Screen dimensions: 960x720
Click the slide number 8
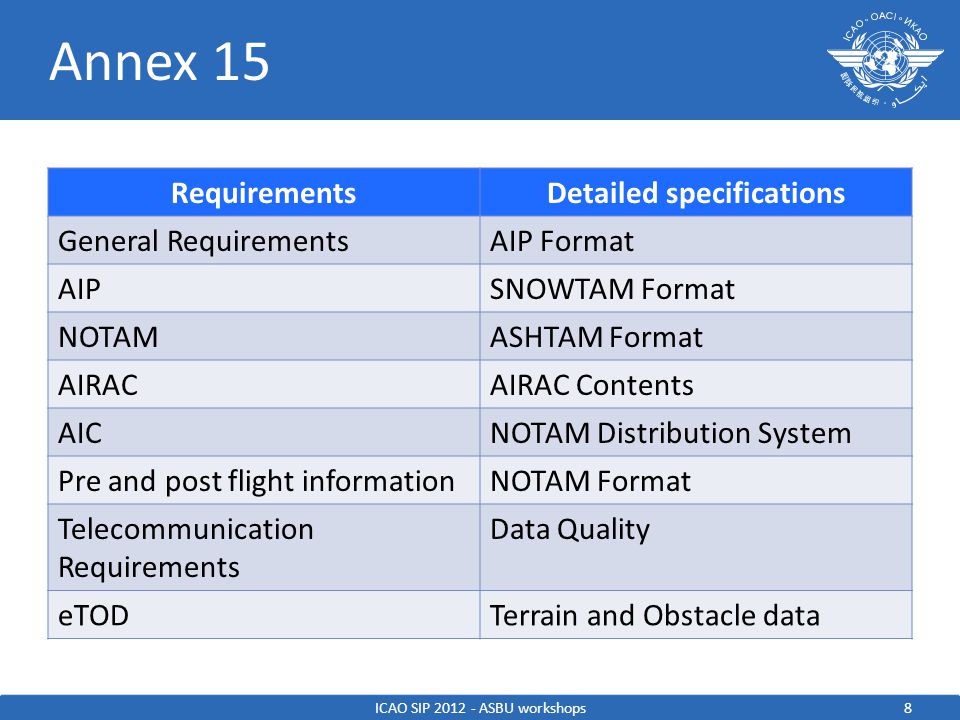pyautogui.click(x=907, y=708)
